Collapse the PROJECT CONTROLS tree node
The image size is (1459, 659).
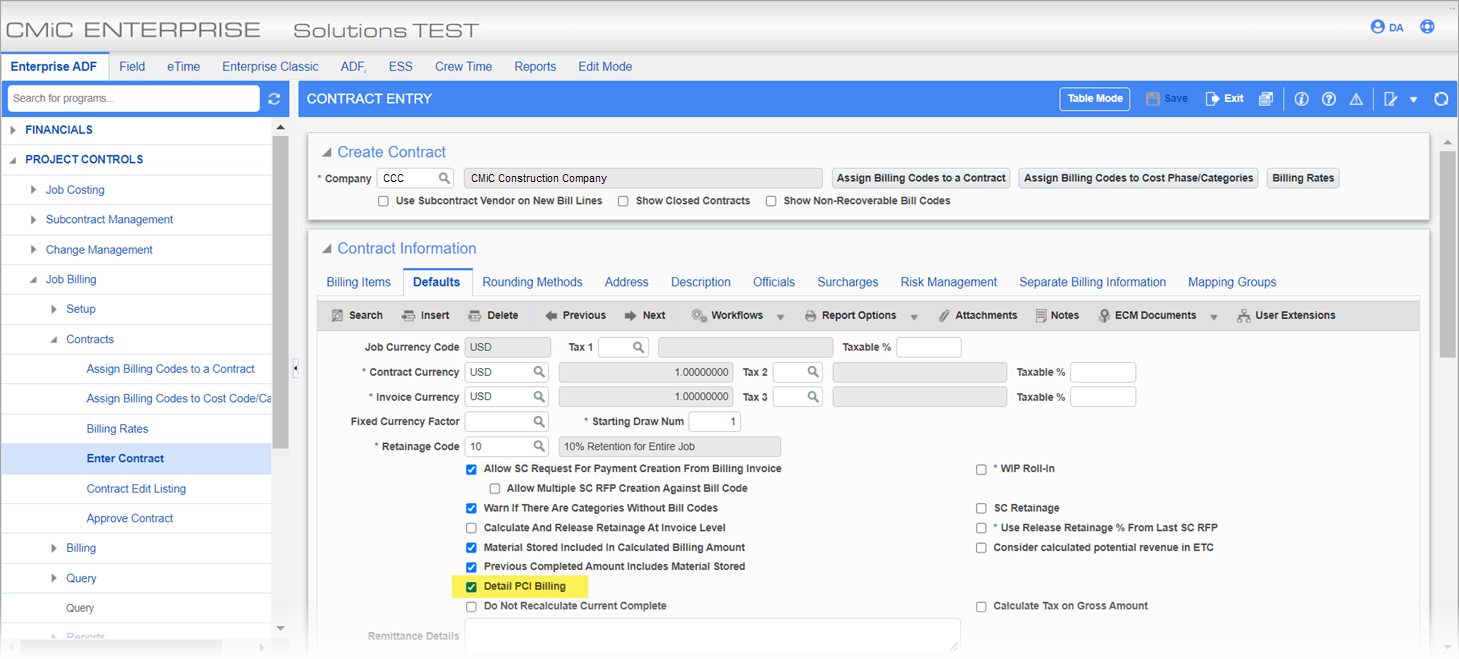point(13,160)
